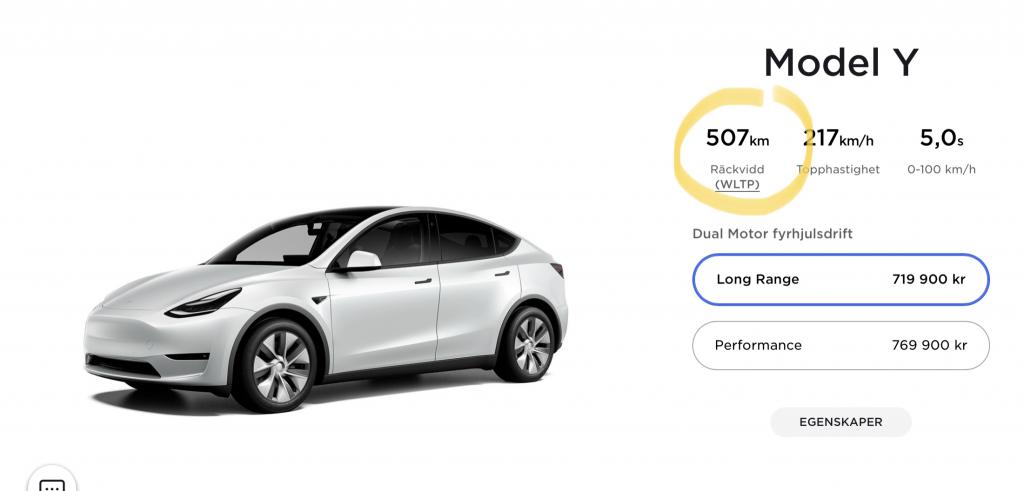Click the car's headlight
This screenshot has width=1024, height=491.
[203, 304]
